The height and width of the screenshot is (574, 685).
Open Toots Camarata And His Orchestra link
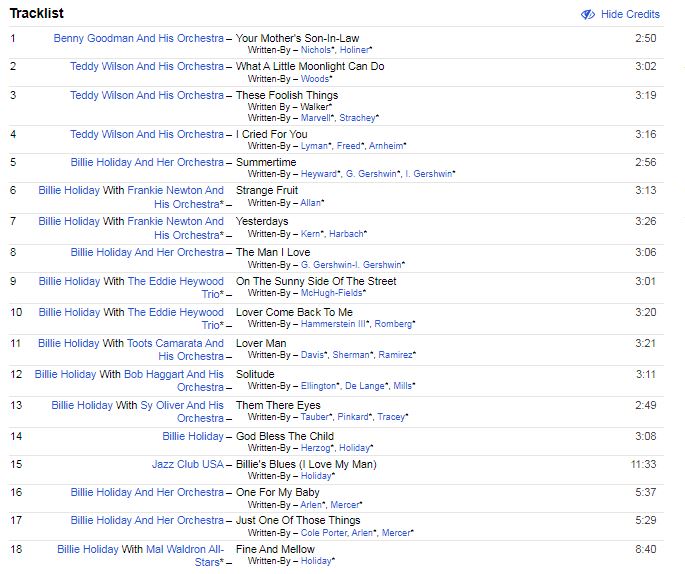175,343
